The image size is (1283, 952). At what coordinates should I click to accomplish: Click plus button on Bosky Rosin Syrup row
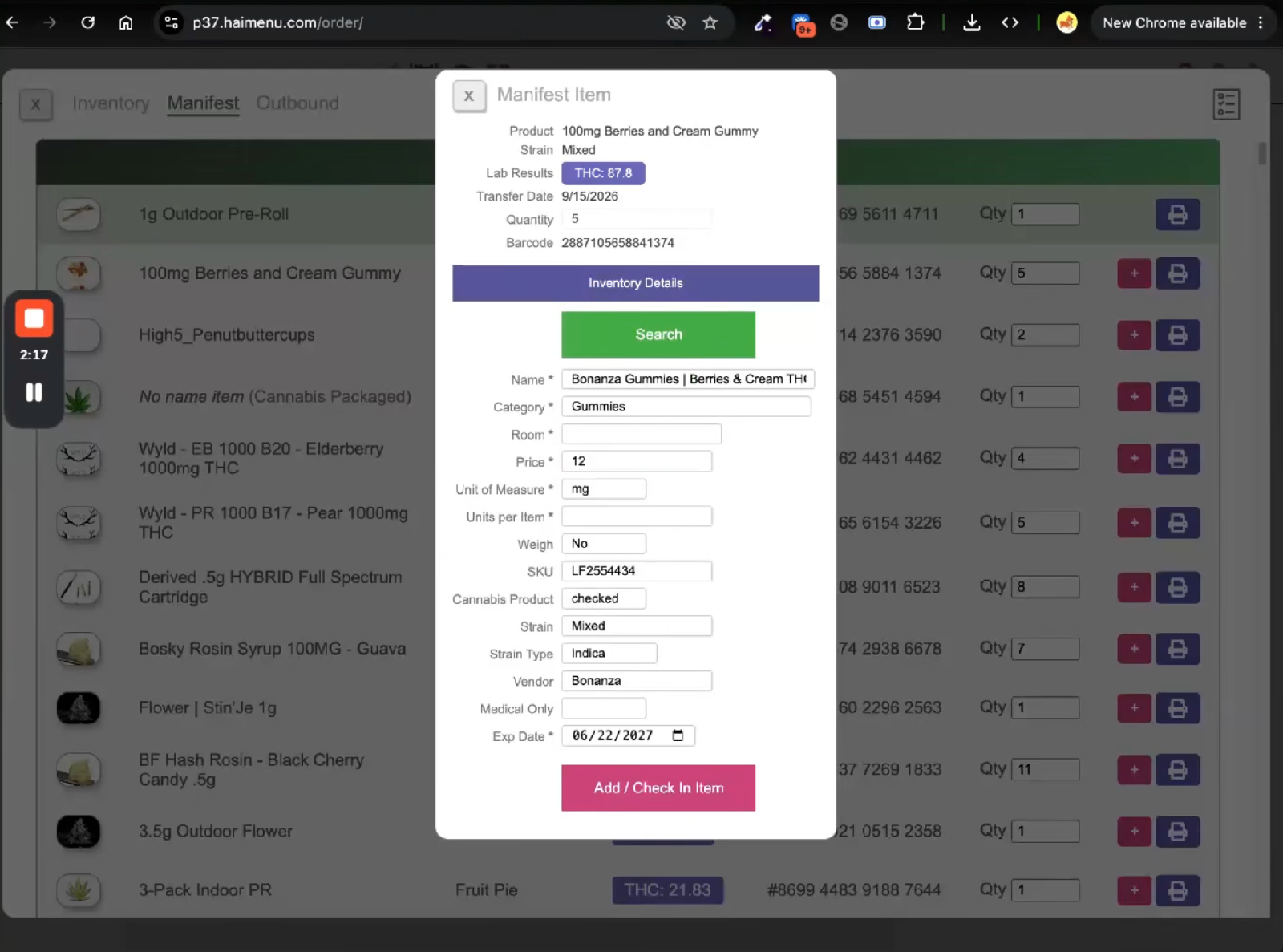point(1134,649)
